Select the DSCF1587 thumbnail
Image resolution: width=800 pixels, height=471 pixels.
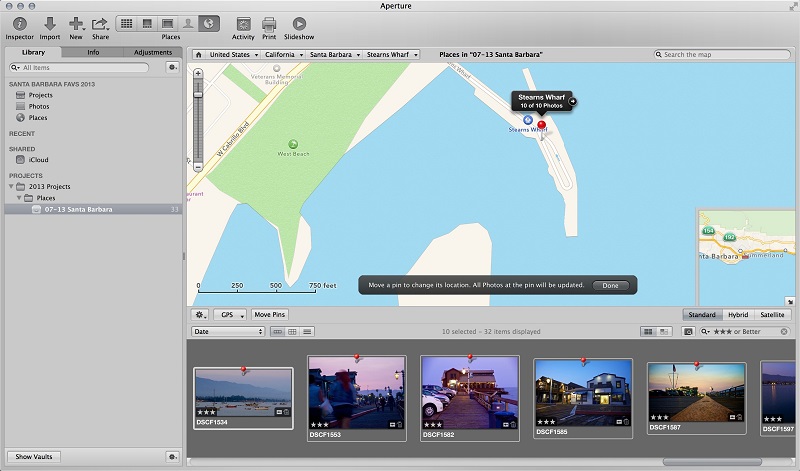point(696,398)
